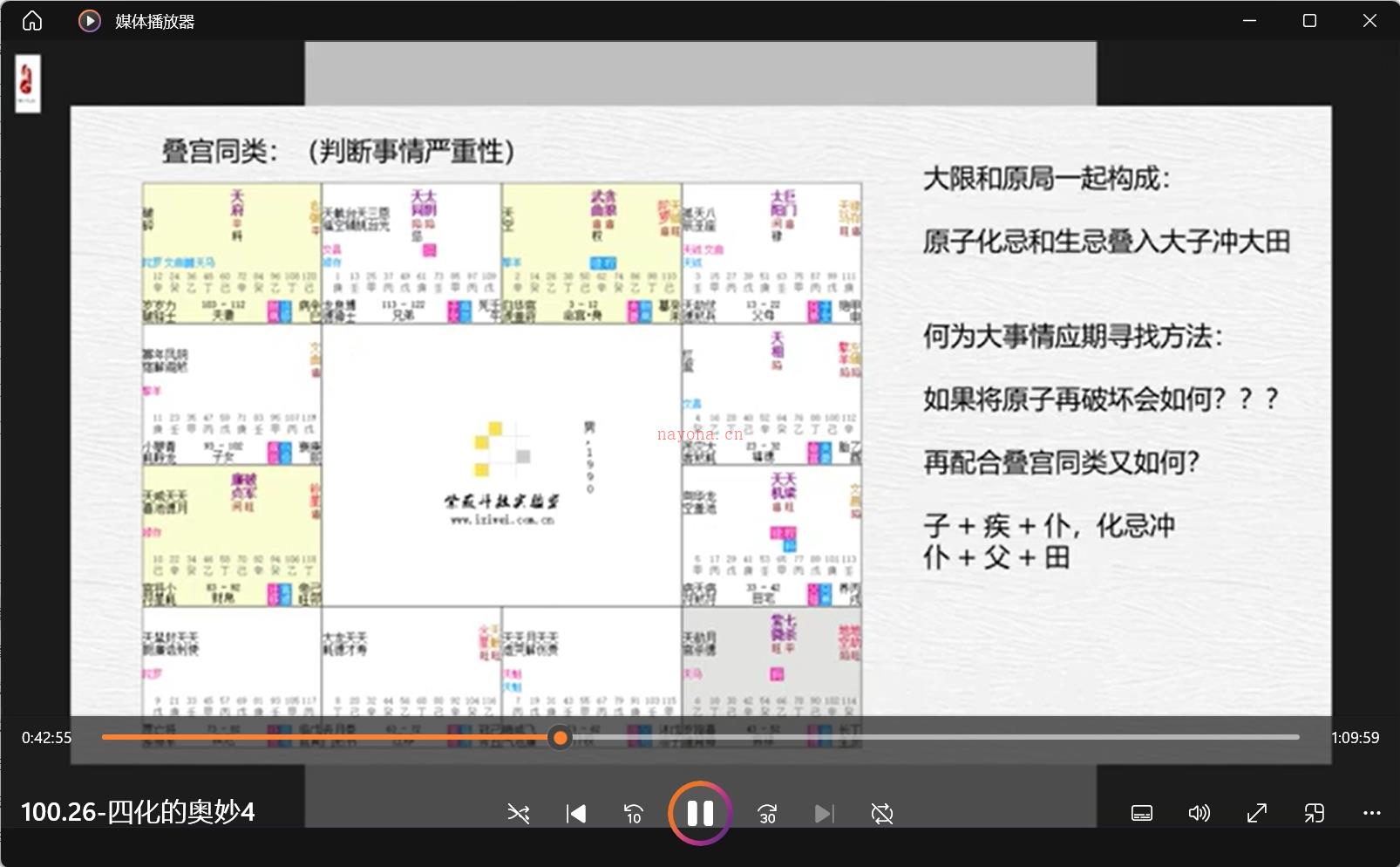The image size is (1400, 867).
Task: Seek to later point on timeline
Action: point(934,738)
